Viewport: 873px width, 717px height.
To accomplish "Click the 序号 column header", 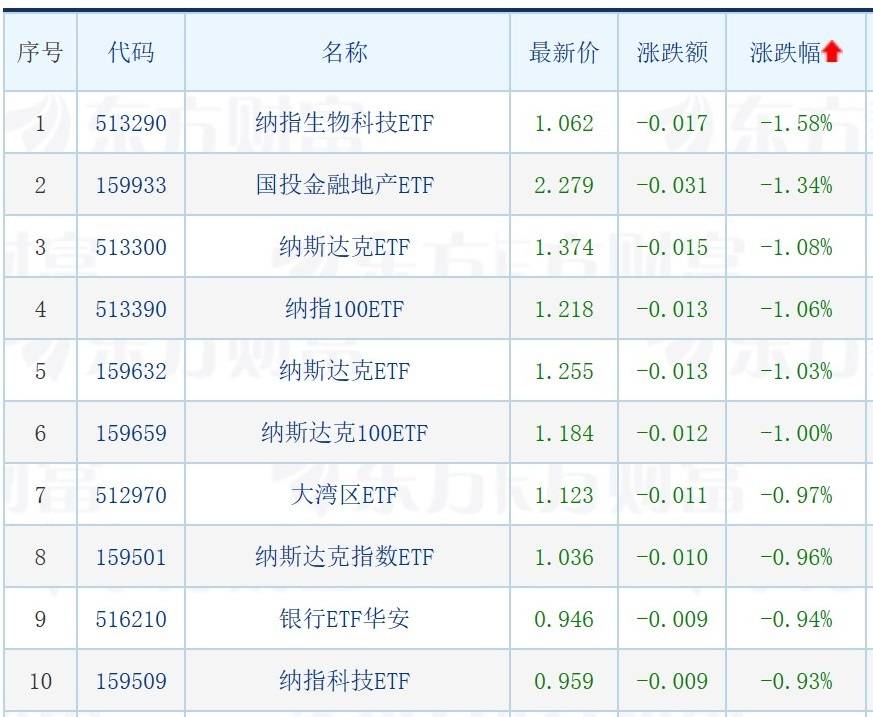I will (40, 53).
